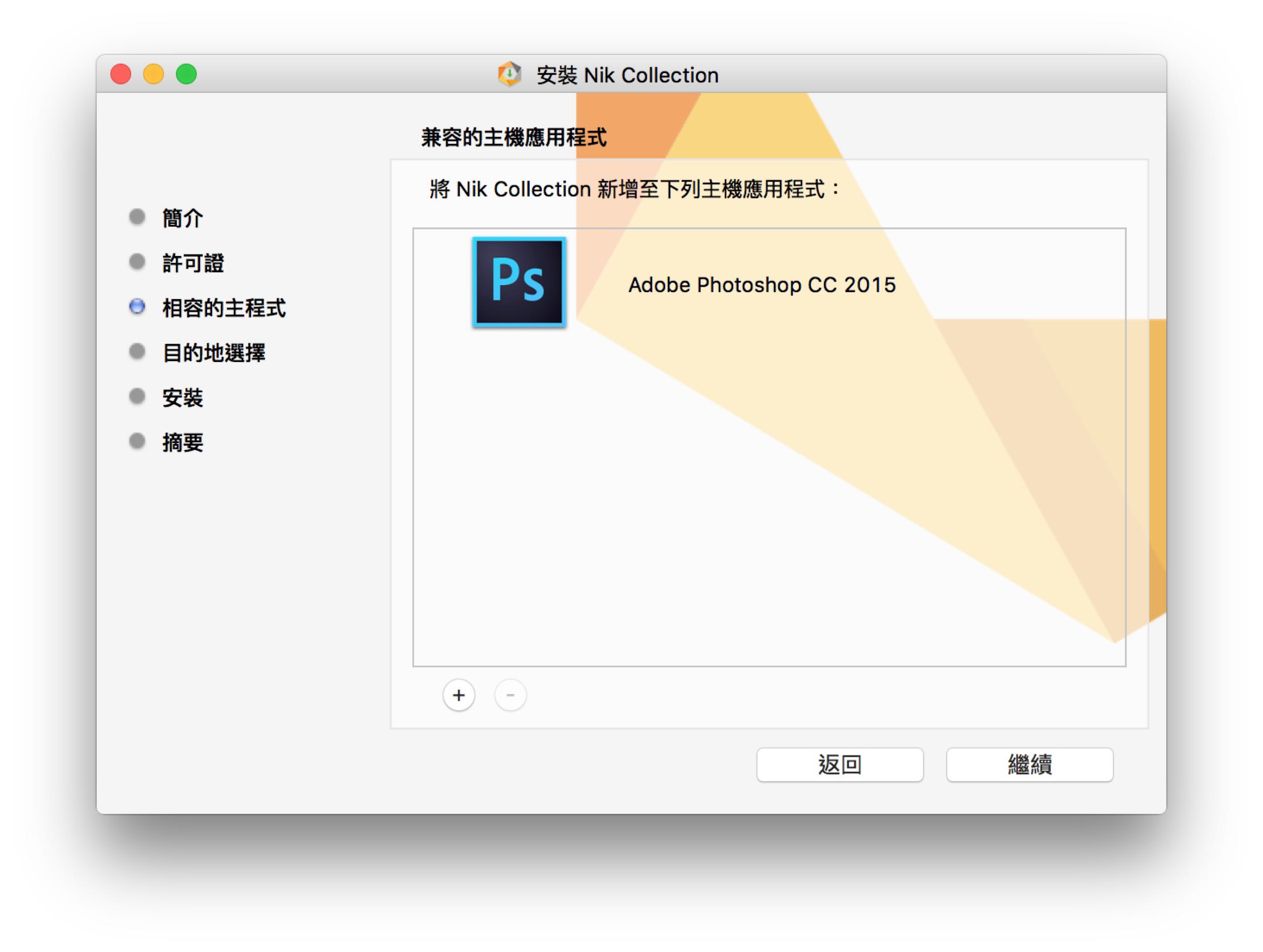Select the 目的地選擇 step in sidebar
The image size is (1263, 952).
pyautogui.click(x=214, y=353)
